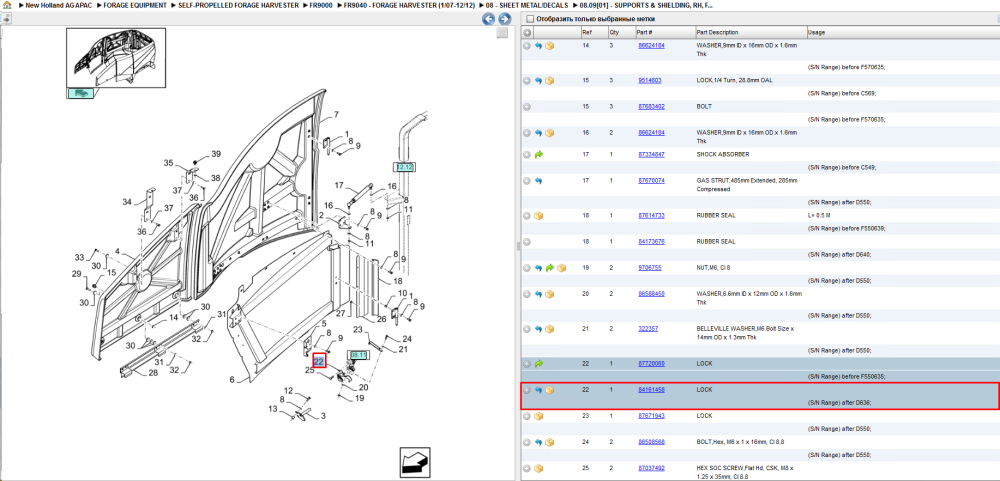Click the large arrow icon below the diagram

coord(415,462)
